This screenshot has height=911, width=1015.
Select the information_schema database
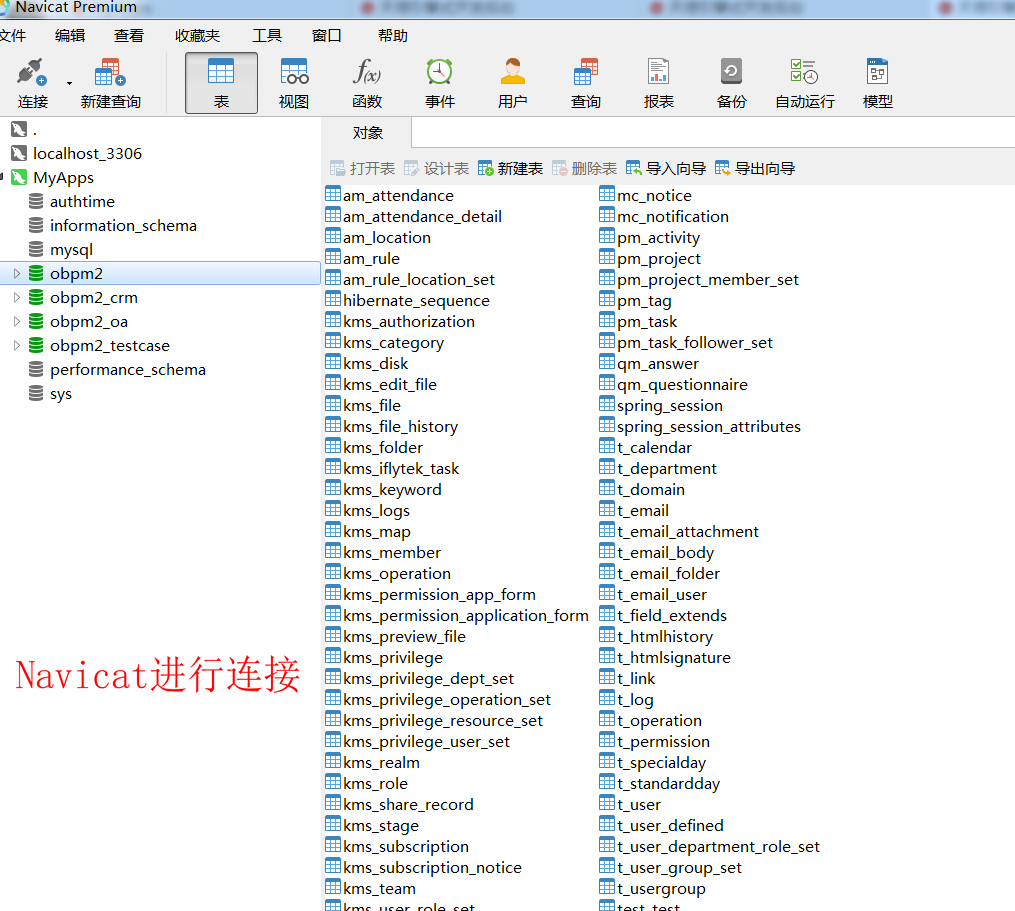[123, 225]
